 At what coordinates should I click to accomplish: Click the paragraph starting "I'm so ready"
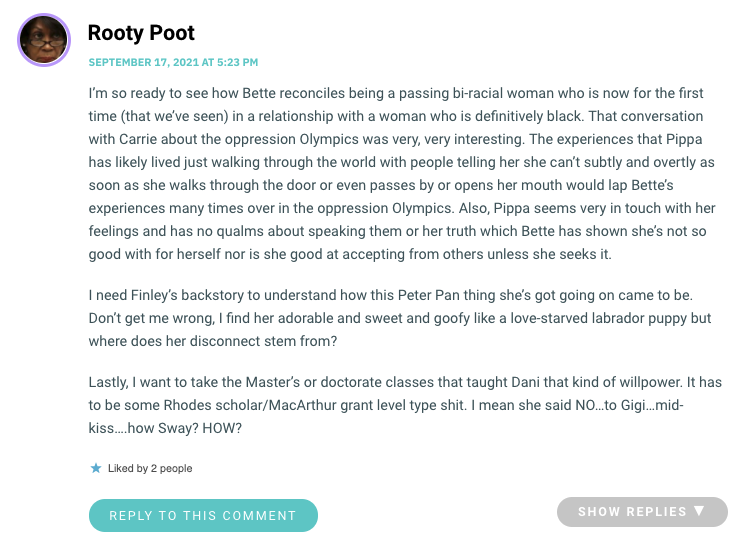(402, 173)
